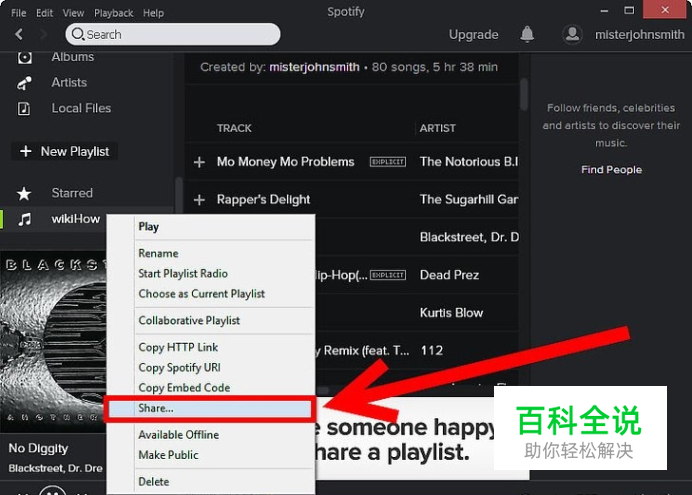Viewport: 692px width, 495px height.
Task: Open the File menu
Action: [x=19, y=13]
